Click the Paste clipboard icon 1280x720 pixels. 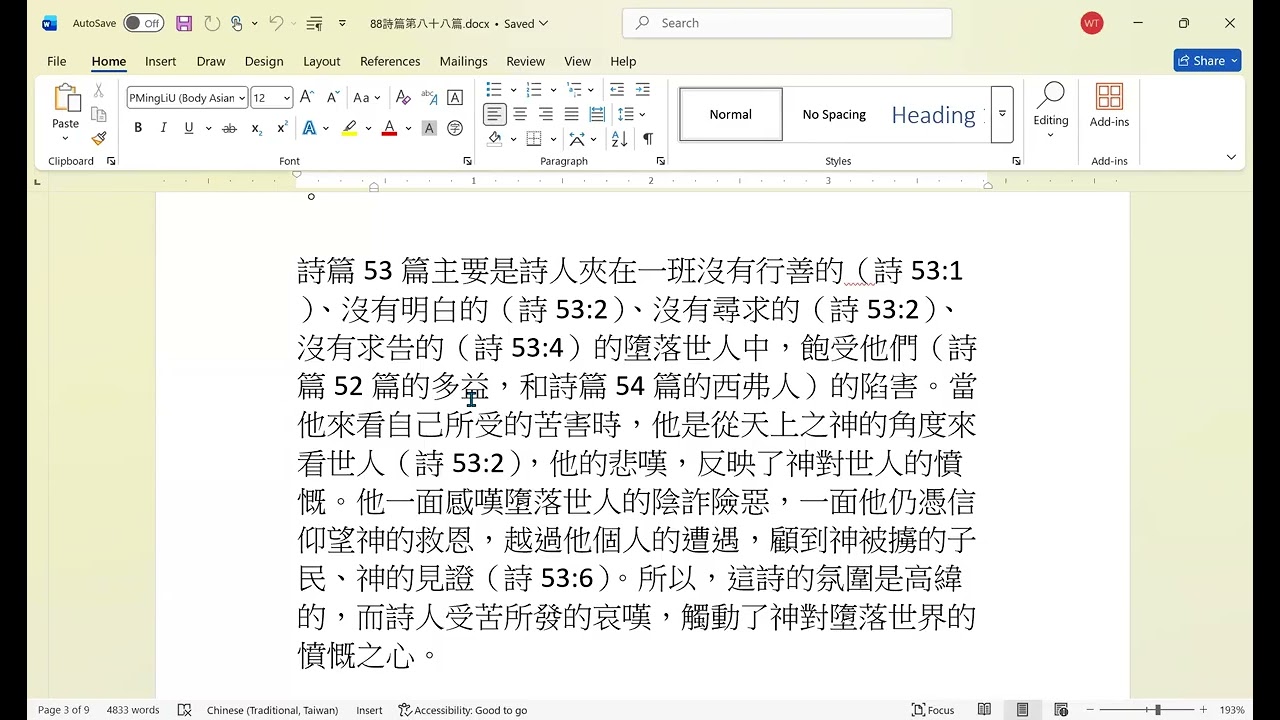click(x=66, y=98)
